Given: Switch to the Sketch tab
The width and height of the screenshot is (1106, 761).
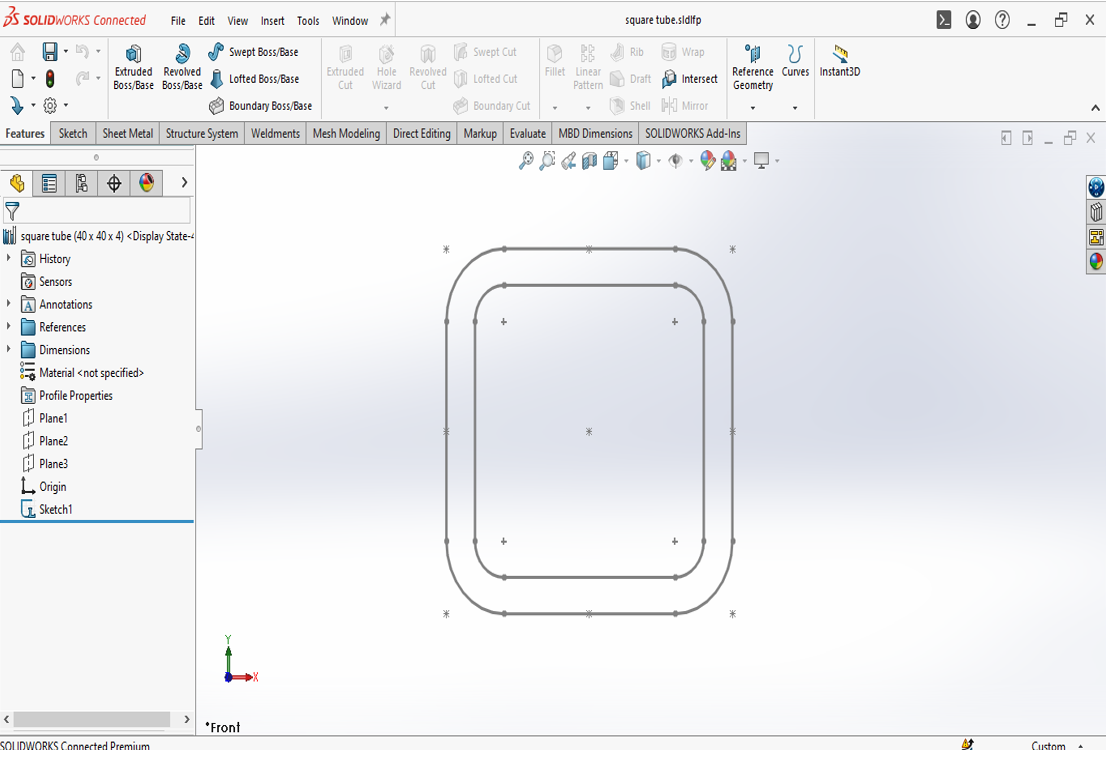Looking at the screenshot, I should tap(73, 134).
